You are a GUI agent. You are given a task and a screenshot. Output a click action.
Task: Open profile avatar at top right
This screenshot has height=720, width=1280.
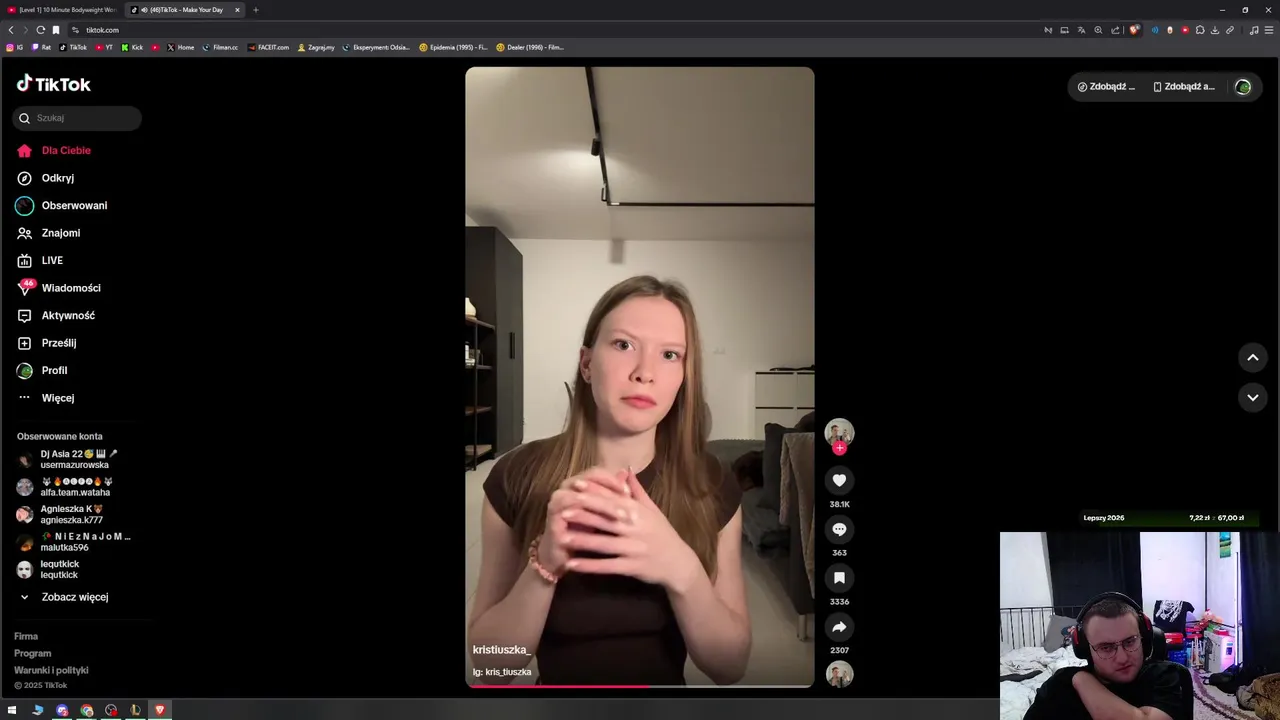coord(1243,87)
